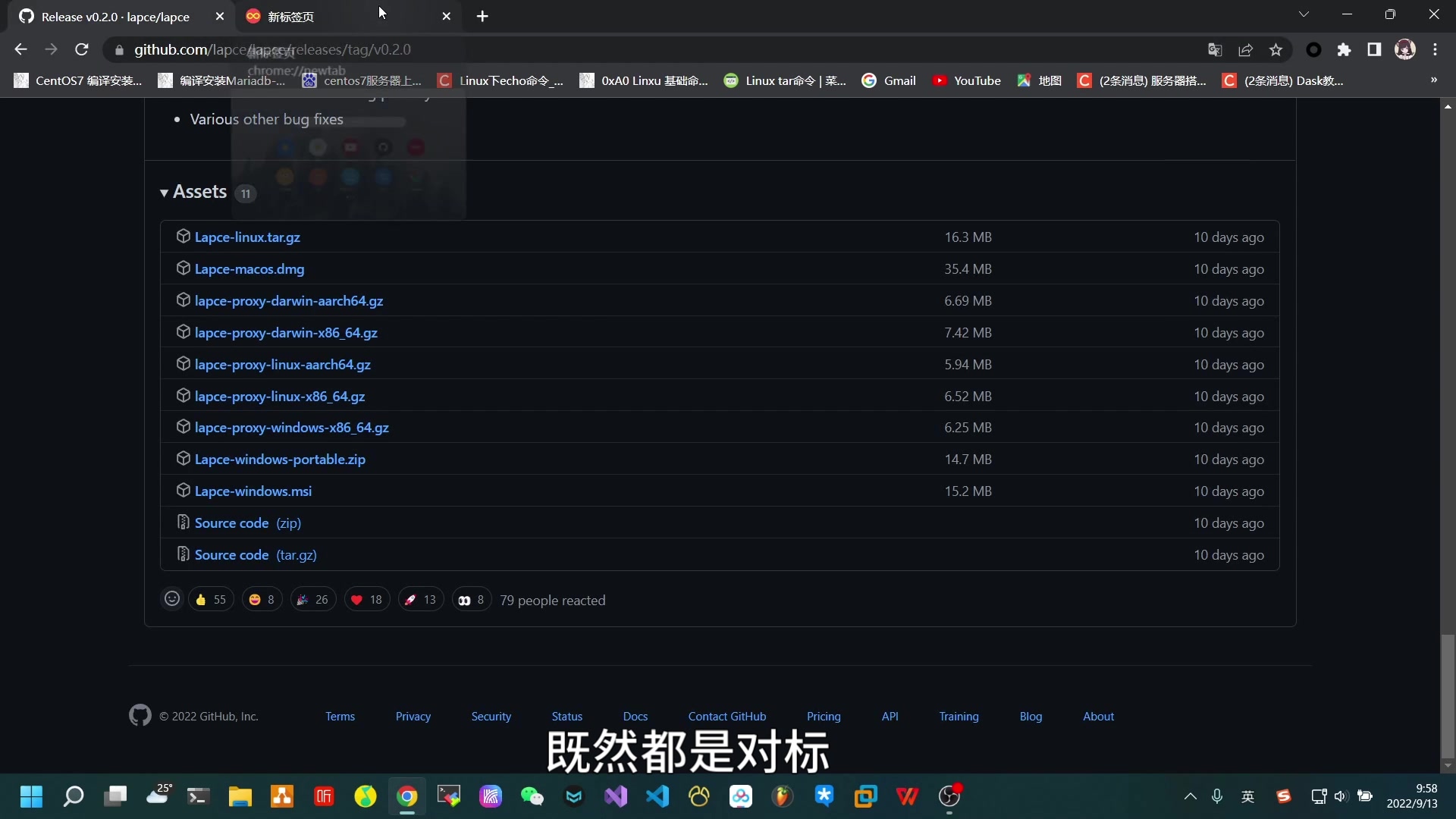1456x819 pixels.
Task: Click the bookmark this page icon
Action: pos(1279,49)
